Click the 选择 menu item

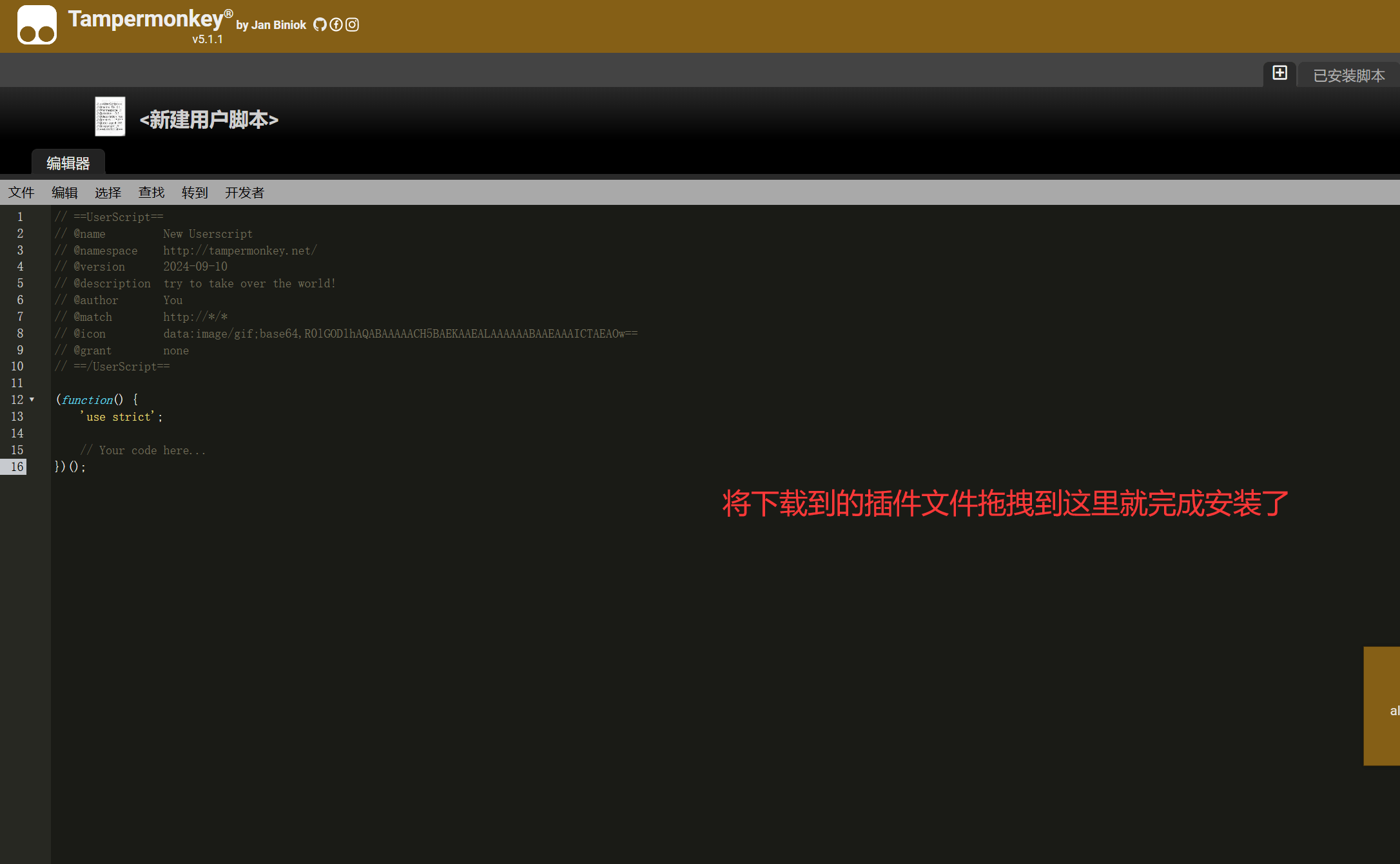click(108, 192)
